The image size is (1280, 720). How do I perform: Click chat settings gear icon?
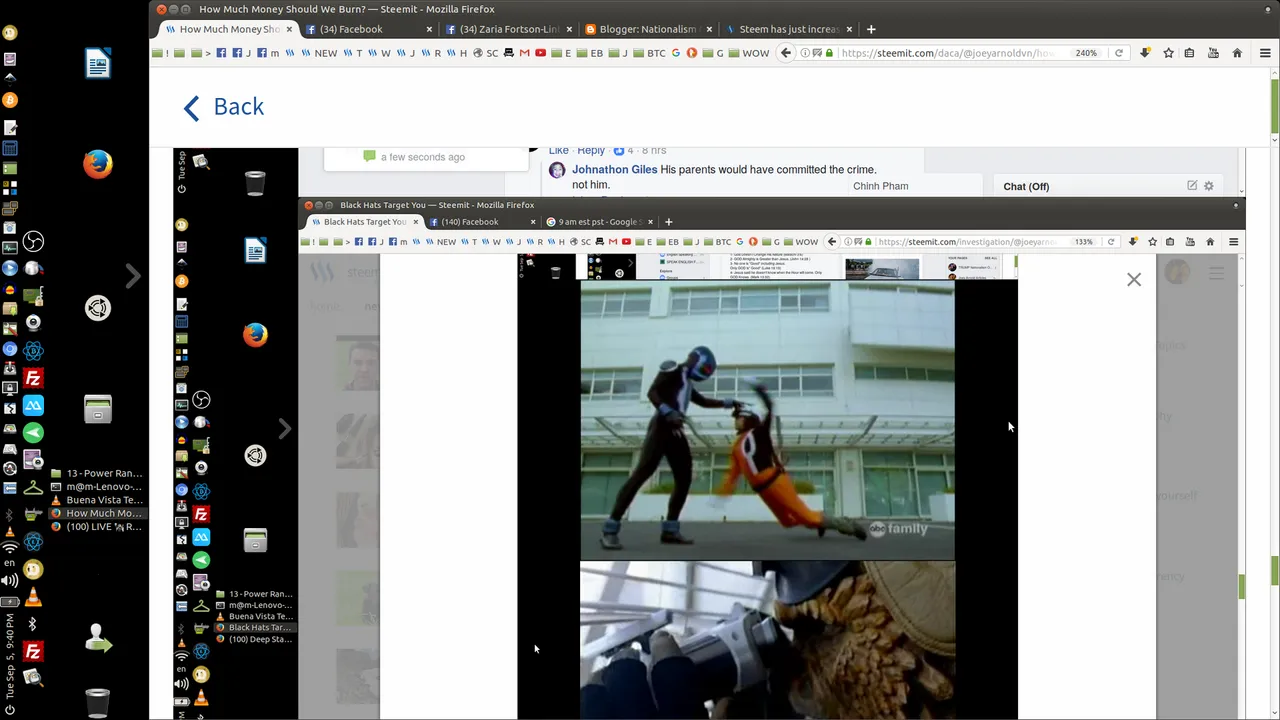[1208, 186]
